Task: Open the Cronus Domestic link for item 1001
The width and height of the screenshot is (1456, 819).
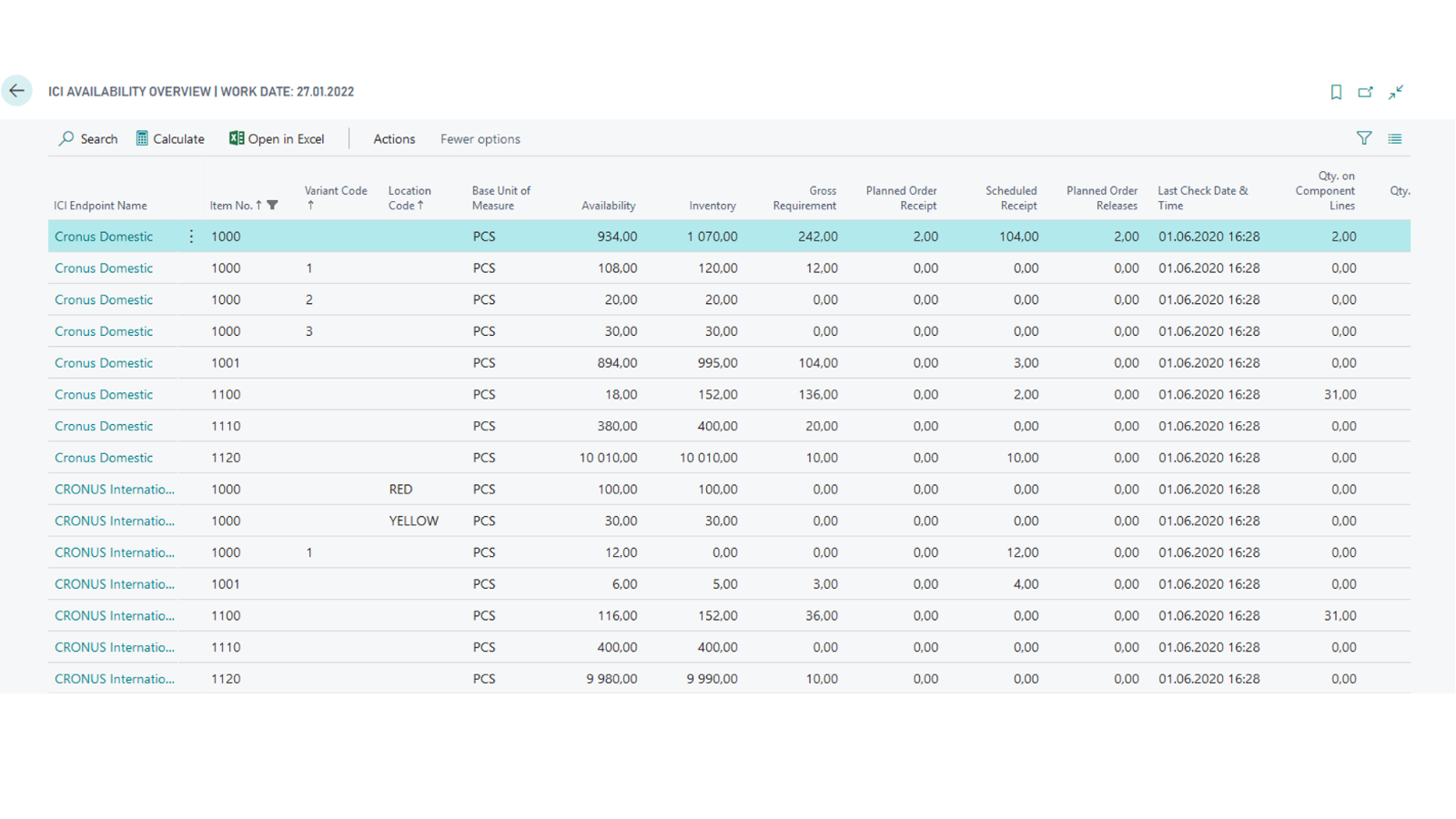Action: click(x=104, y=363)
